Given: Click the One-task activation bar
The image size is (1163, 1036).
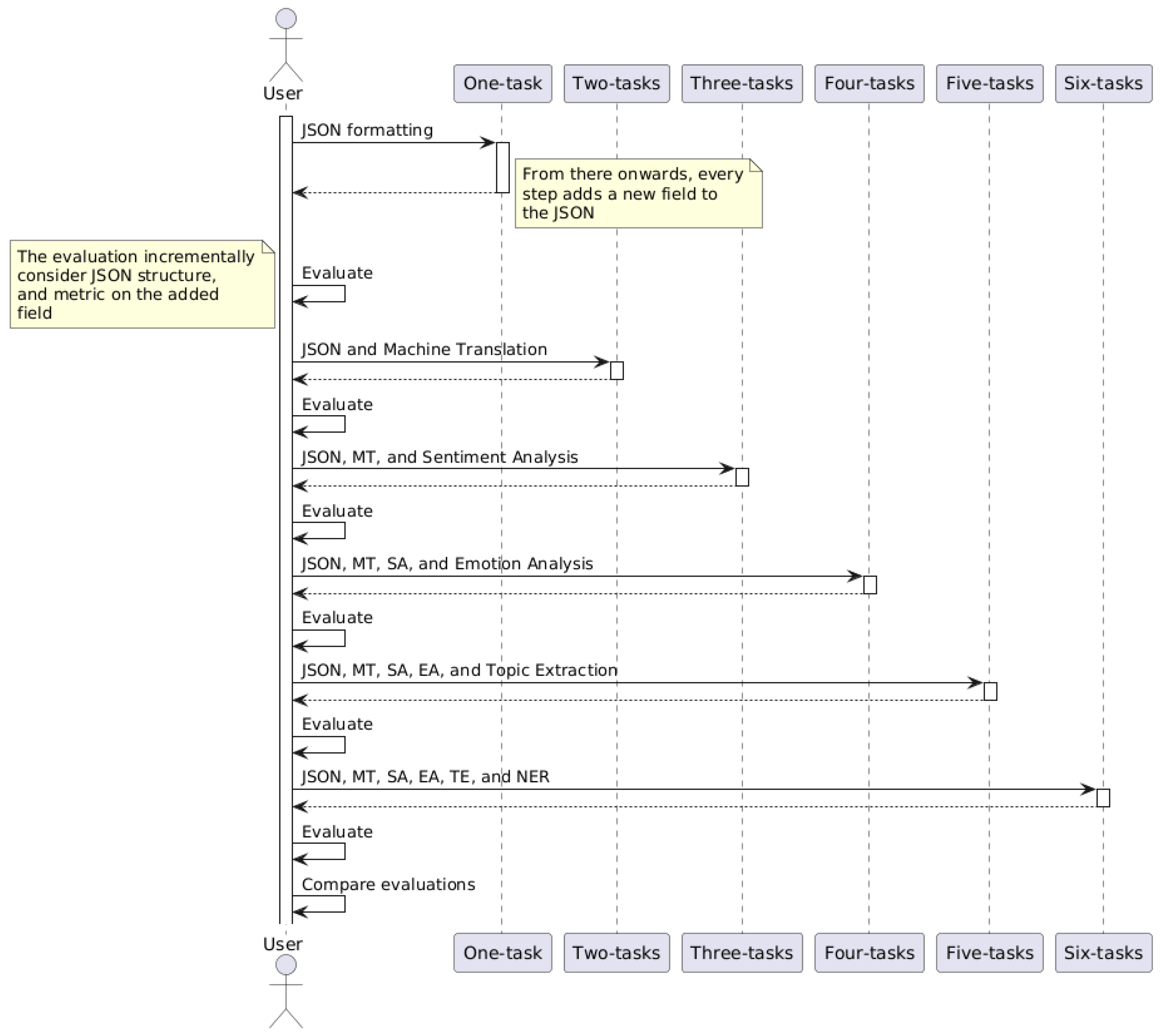Looking at the screenshot, I should coord(502,167).
